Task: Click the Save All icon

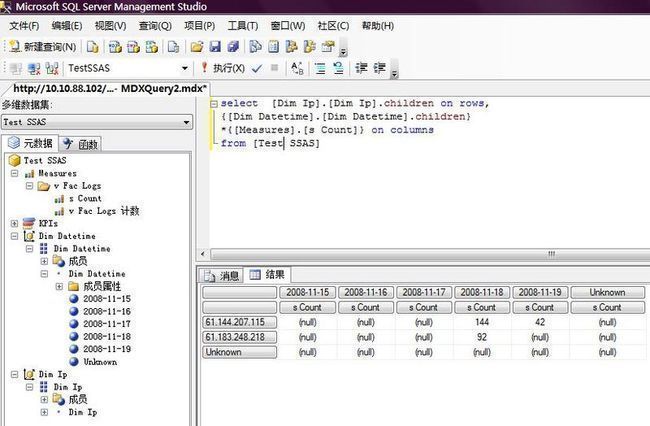Action: click(233, 47)
